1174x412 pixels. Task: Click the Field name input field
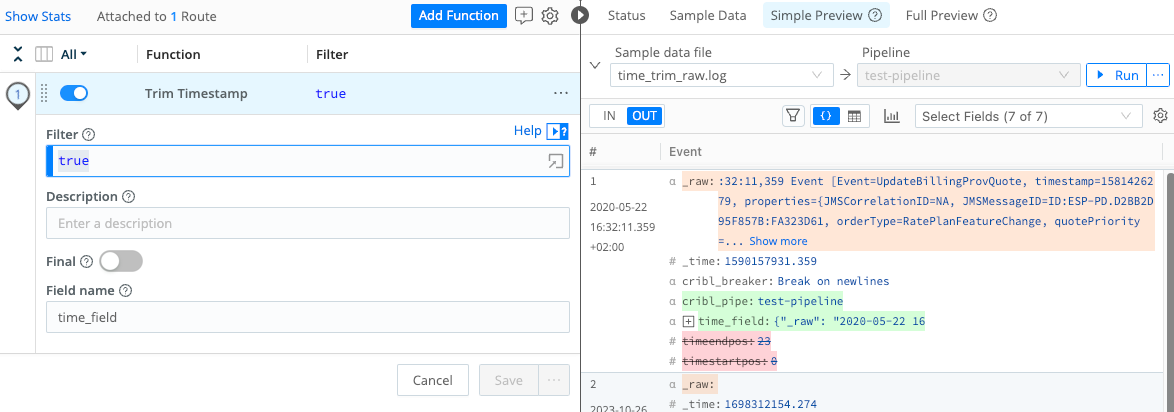click(308, 318)
